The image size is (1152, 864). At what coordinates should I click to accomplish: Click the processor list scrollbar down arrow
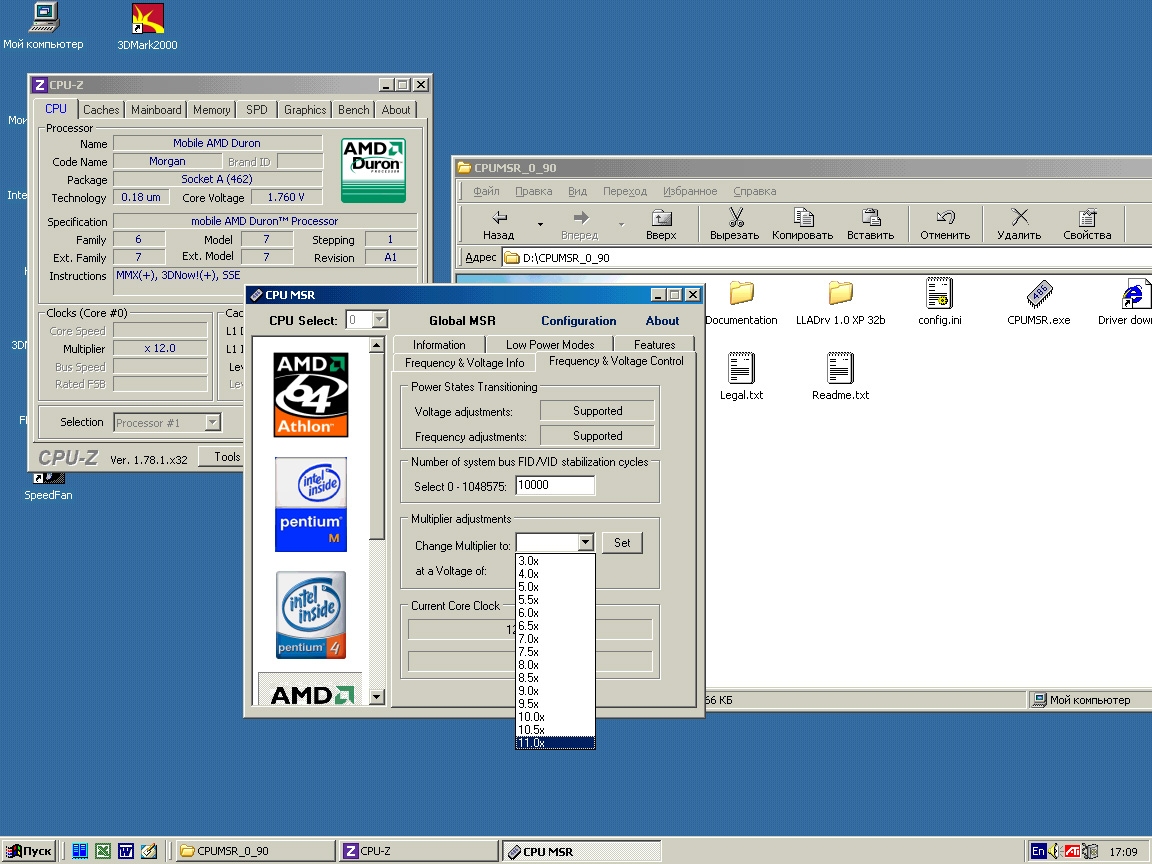[377, 696]
